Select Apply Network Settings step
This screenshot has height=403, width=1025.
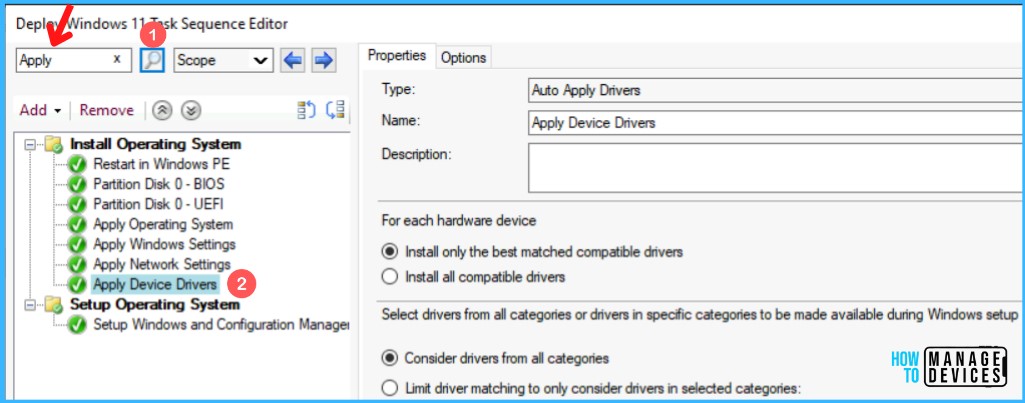click(x=161, y=265)
